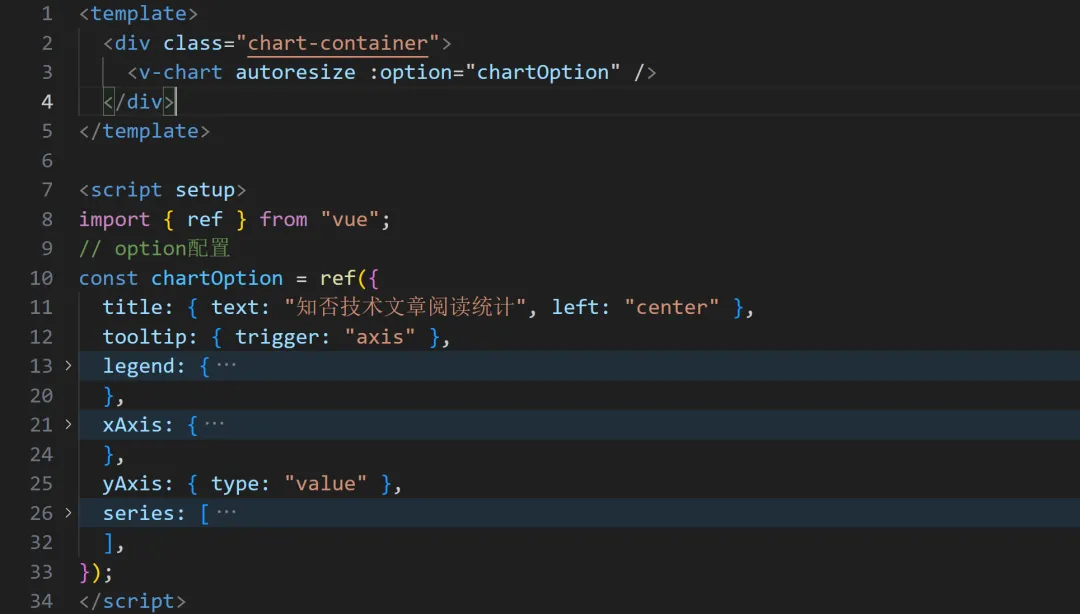Click the "vue" import string
This screenshot has width=1080, height=614.
349,219
